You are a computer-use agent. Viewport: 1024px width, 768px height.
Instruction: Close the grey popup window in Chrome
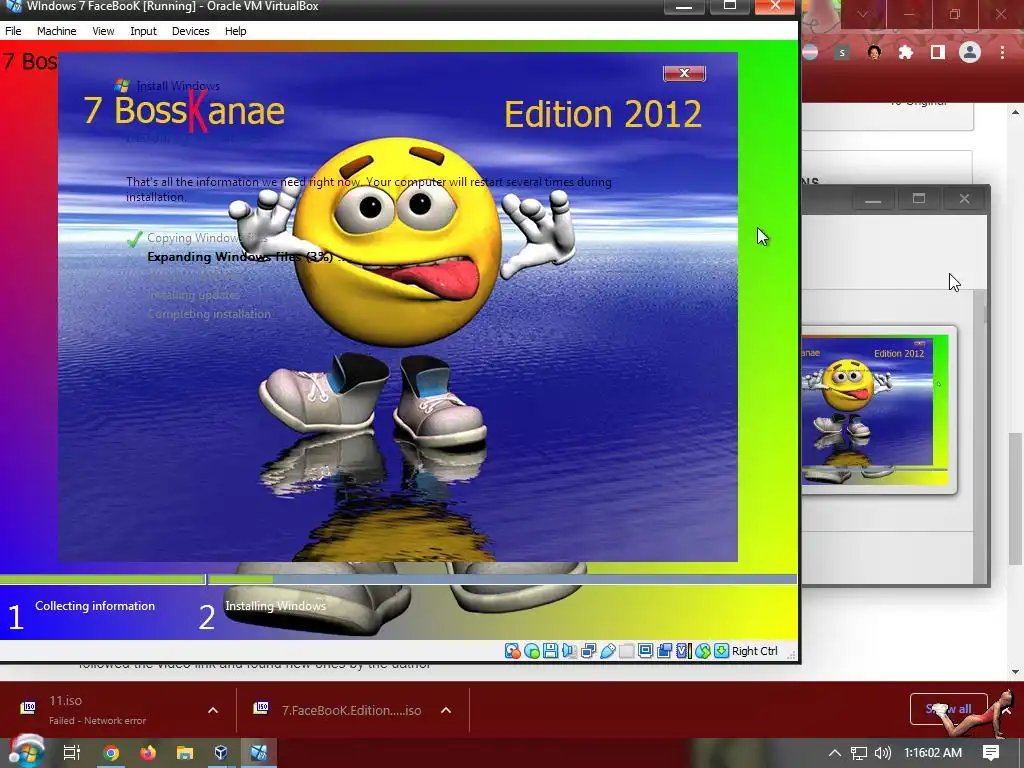coord(964,199)
